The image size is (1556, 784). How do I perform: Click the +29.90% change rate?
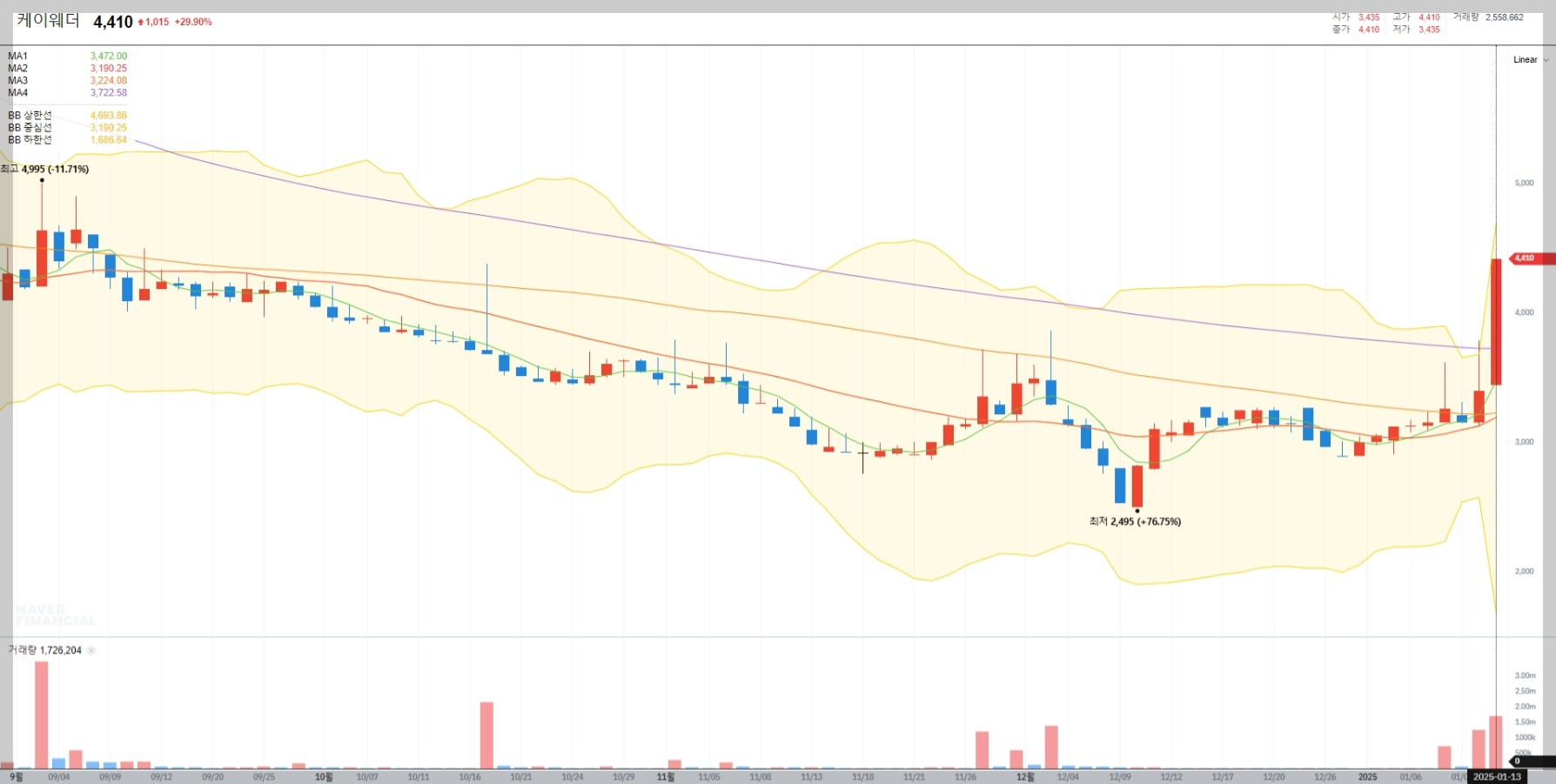pos(193,22)
